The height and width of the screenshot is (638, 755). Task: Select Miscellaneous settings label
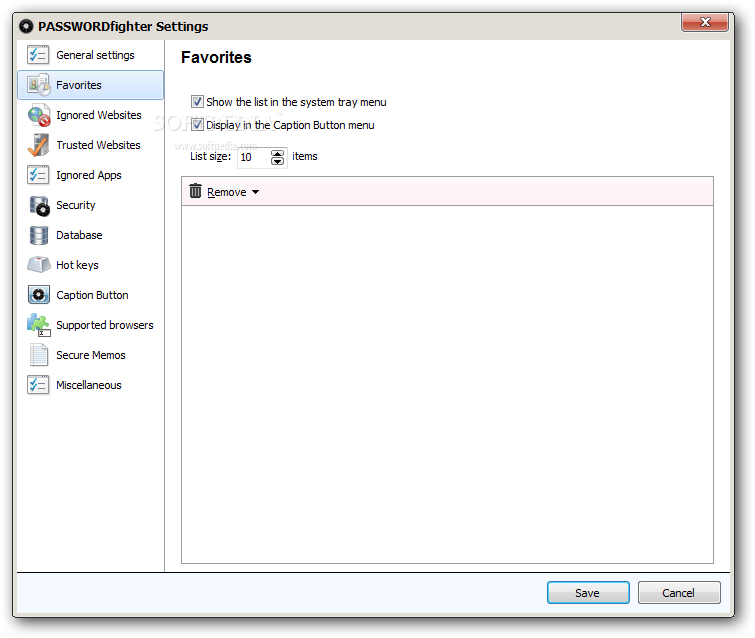point(89,385)
